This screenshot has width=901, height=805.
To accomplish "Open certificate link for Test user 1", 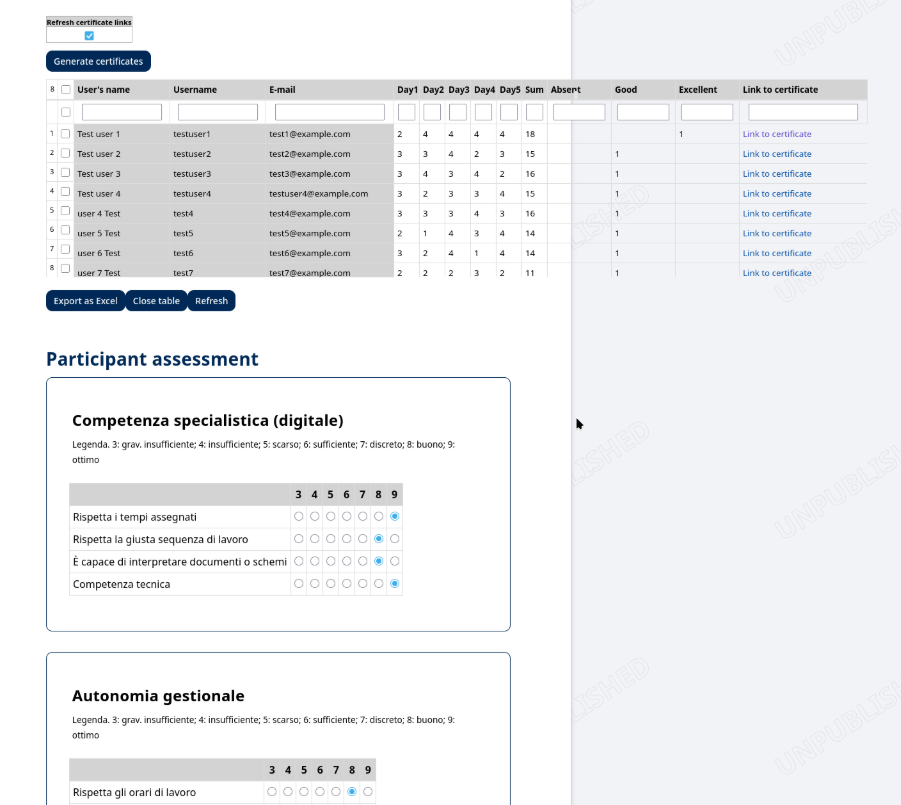I will click(x=776, y=134).
